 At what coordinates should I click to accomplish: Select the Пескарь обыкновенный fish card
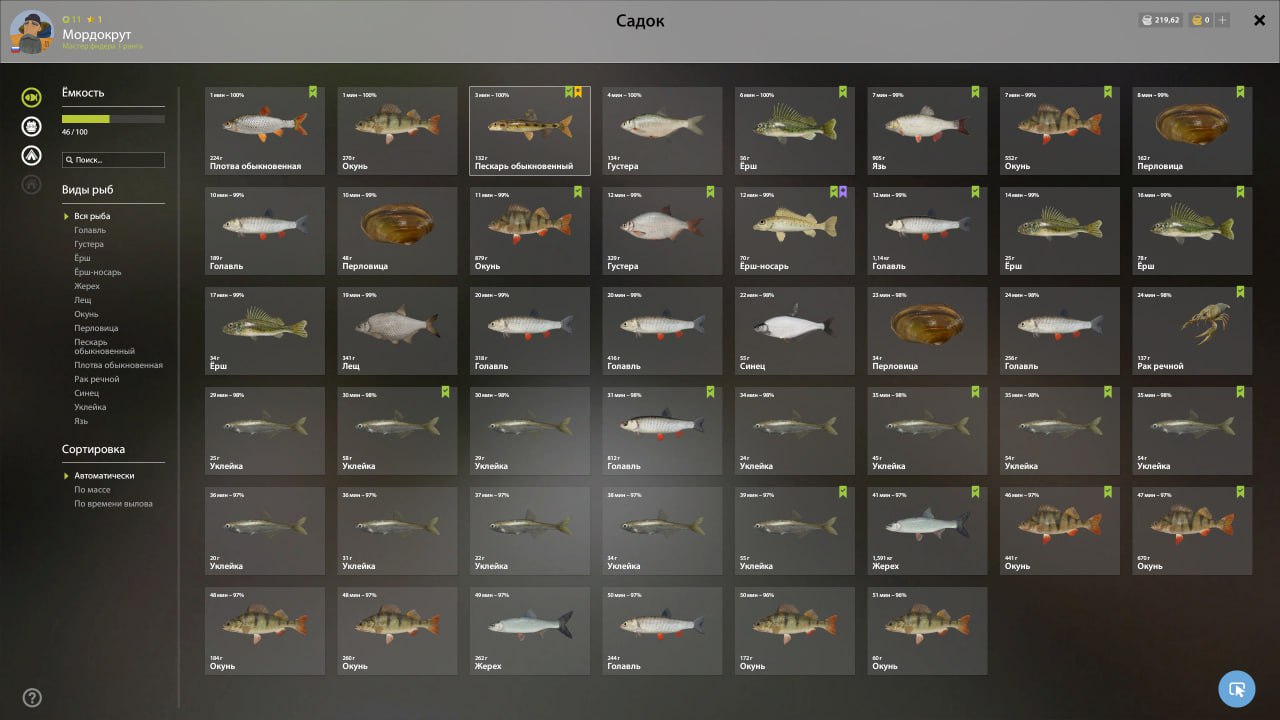click(530, 131)
